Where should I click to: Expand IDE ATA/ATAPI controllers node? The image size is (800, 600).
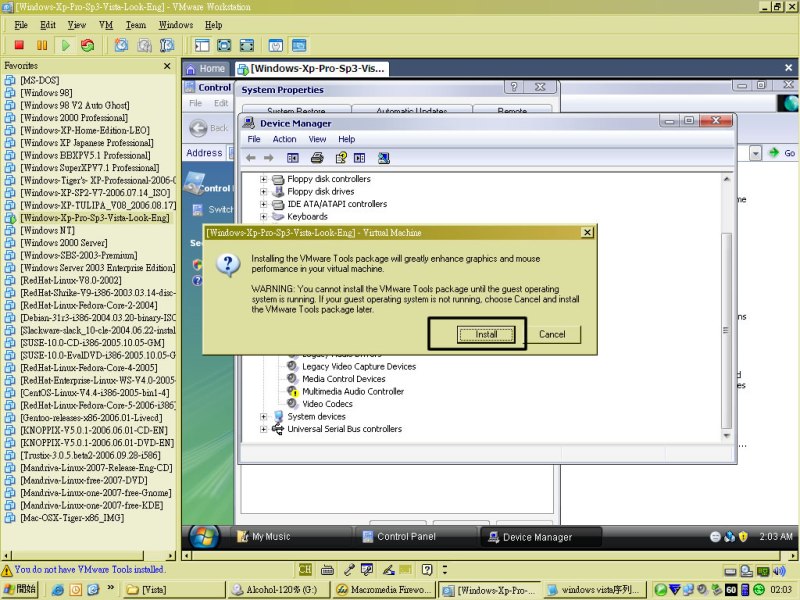point(263,204)
